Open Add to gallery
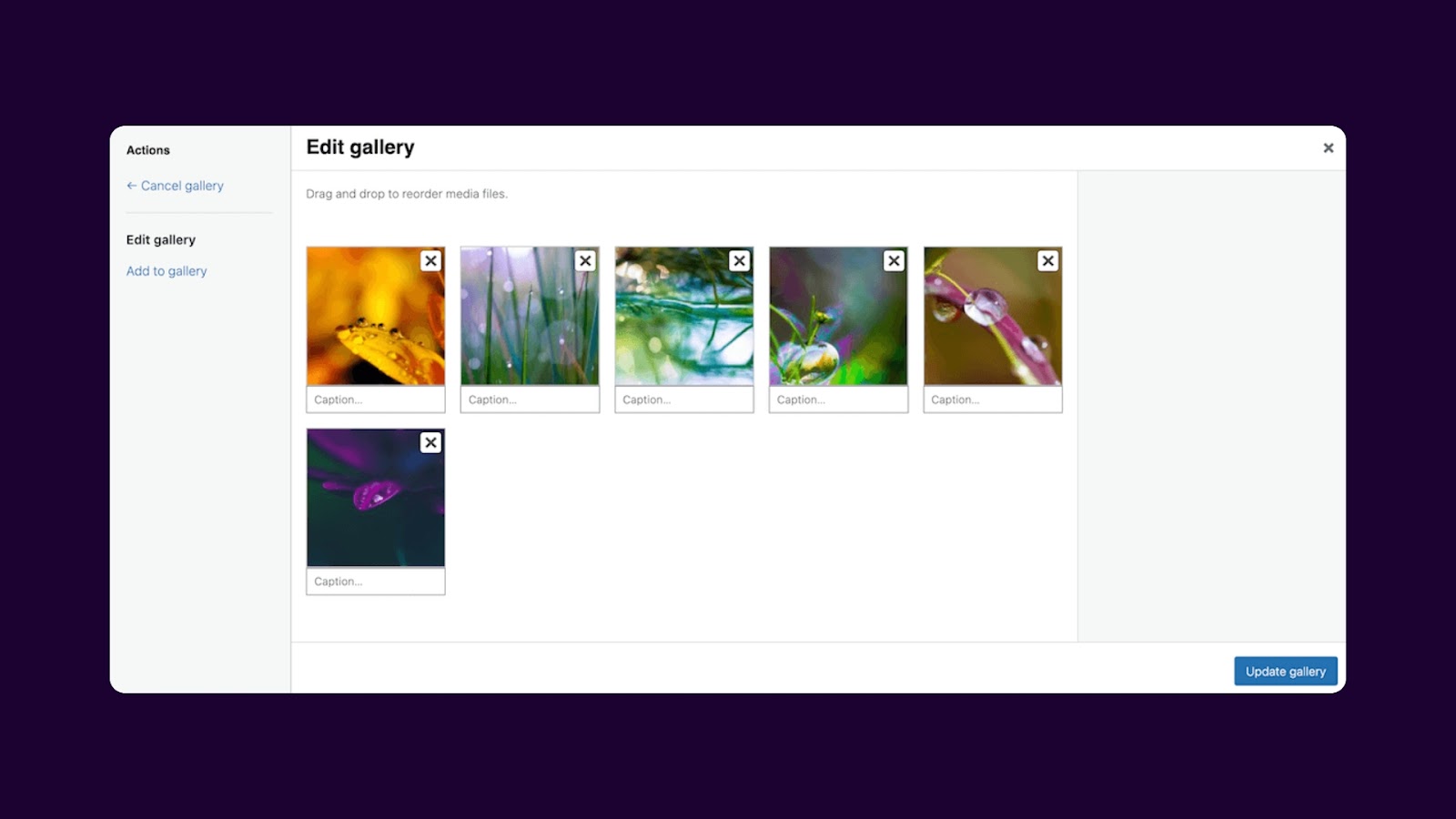Image resolution: width=1456 pixels, height=819 pixels. pyautogui.click(x=167, y=271)
